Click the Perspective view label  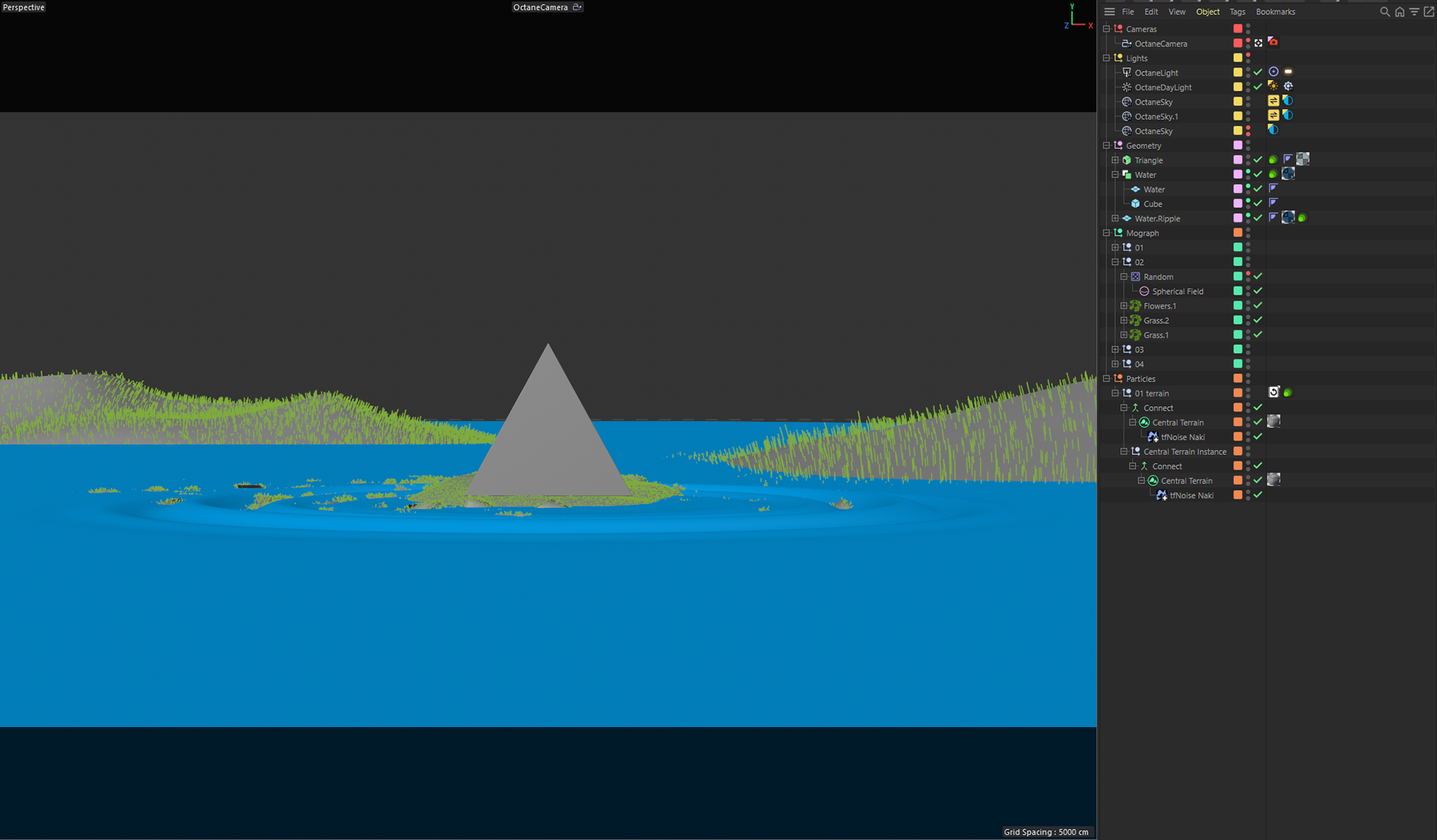[x=24, y=7]
